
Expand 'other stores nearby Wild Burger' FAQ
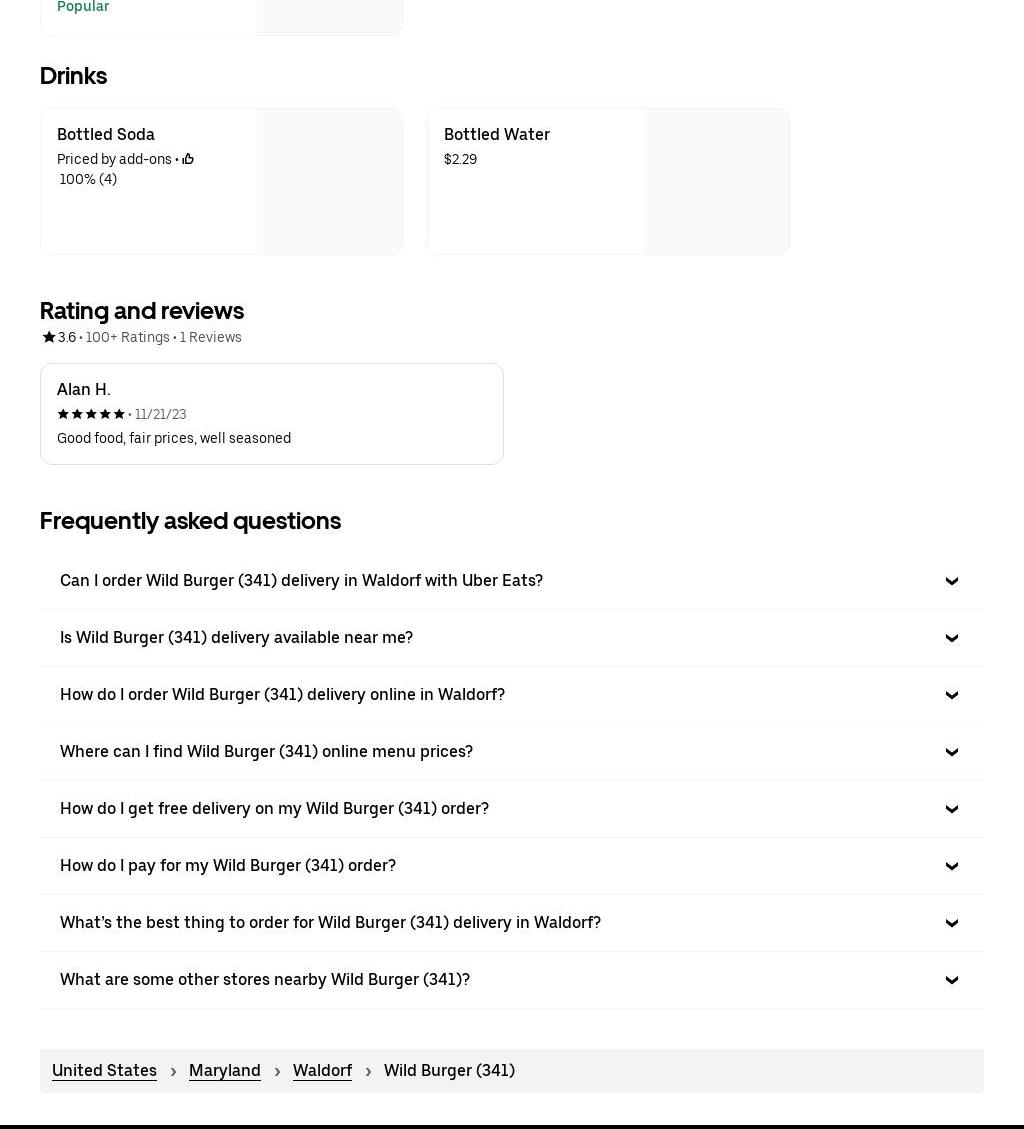click(x=511, y=980)
